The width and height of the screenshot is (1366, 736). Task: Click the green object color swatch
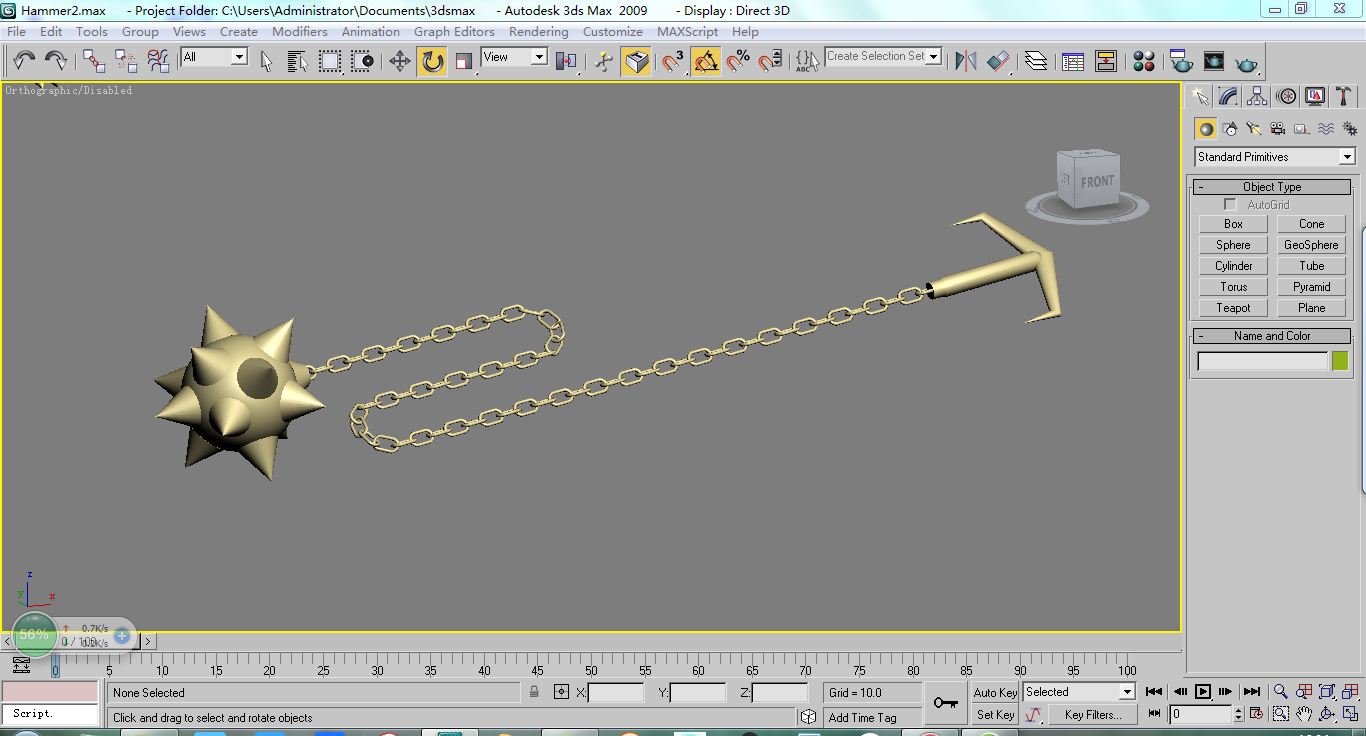(1340, 361)
